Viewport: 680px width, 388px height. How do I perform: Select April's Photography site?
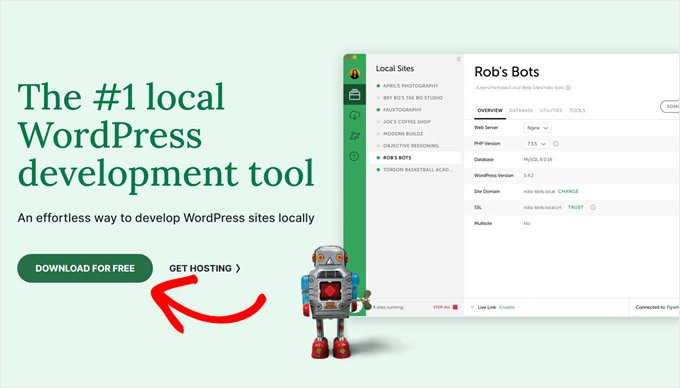(410, 86)
